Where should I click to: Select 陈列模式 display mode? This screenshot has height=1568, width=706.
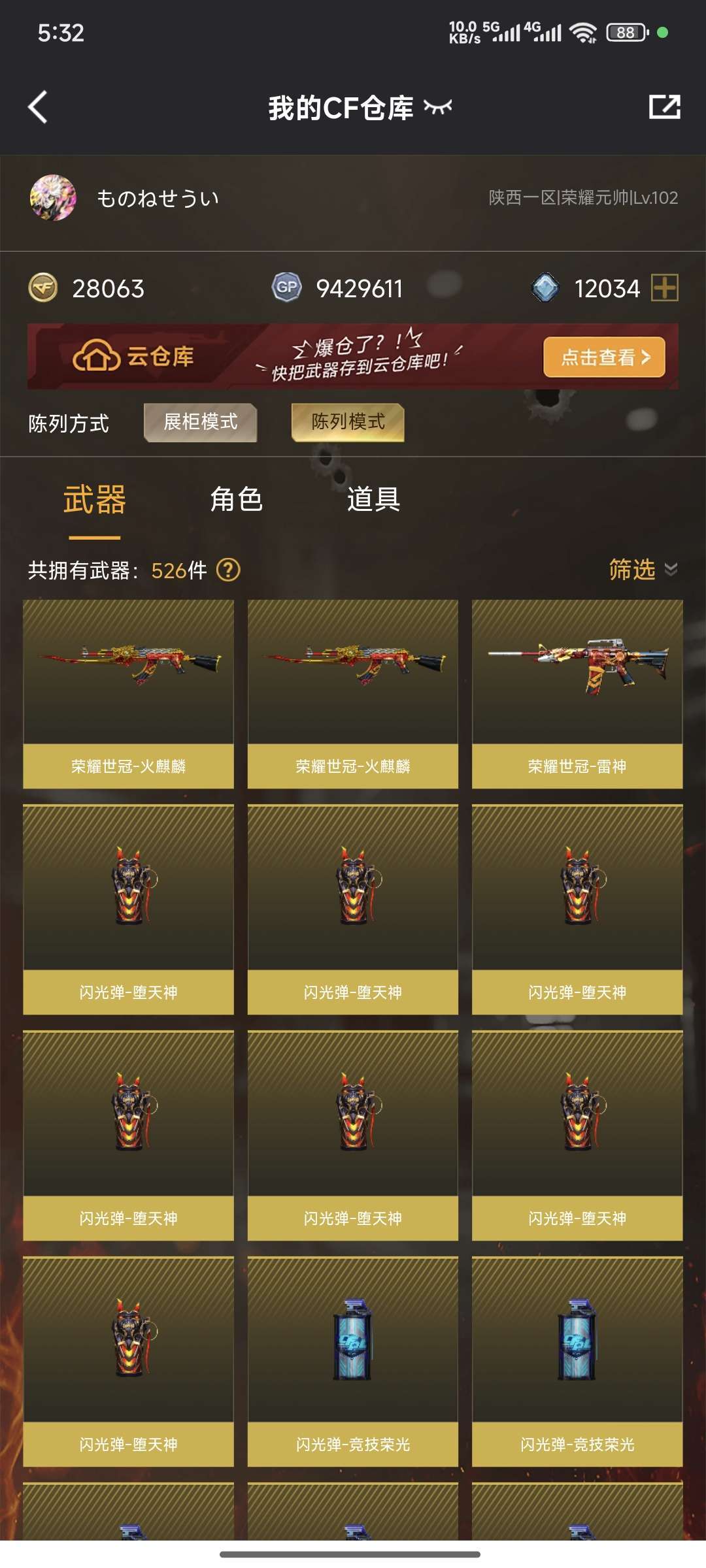[x=348, y=423]
